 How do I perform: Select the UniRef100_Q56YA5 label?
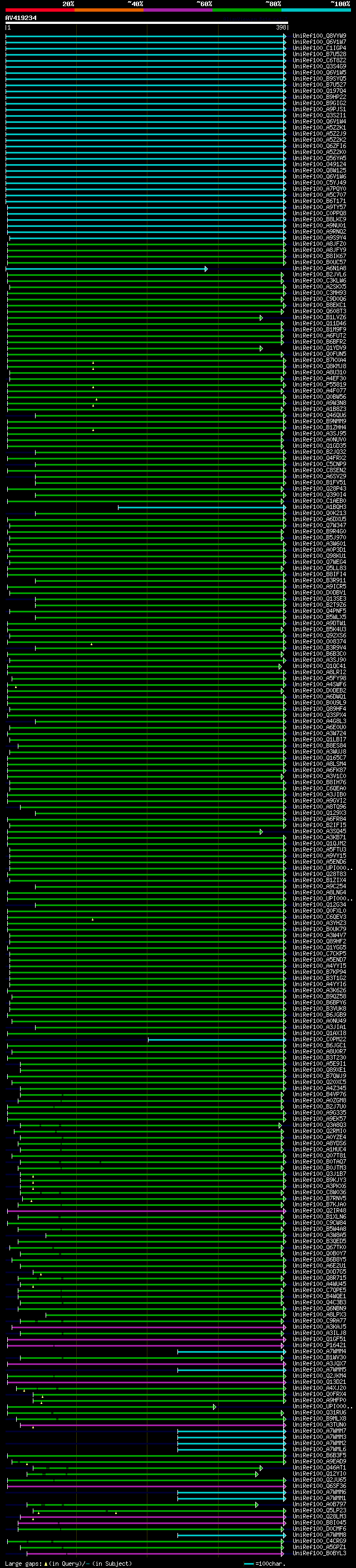[319, 159]
